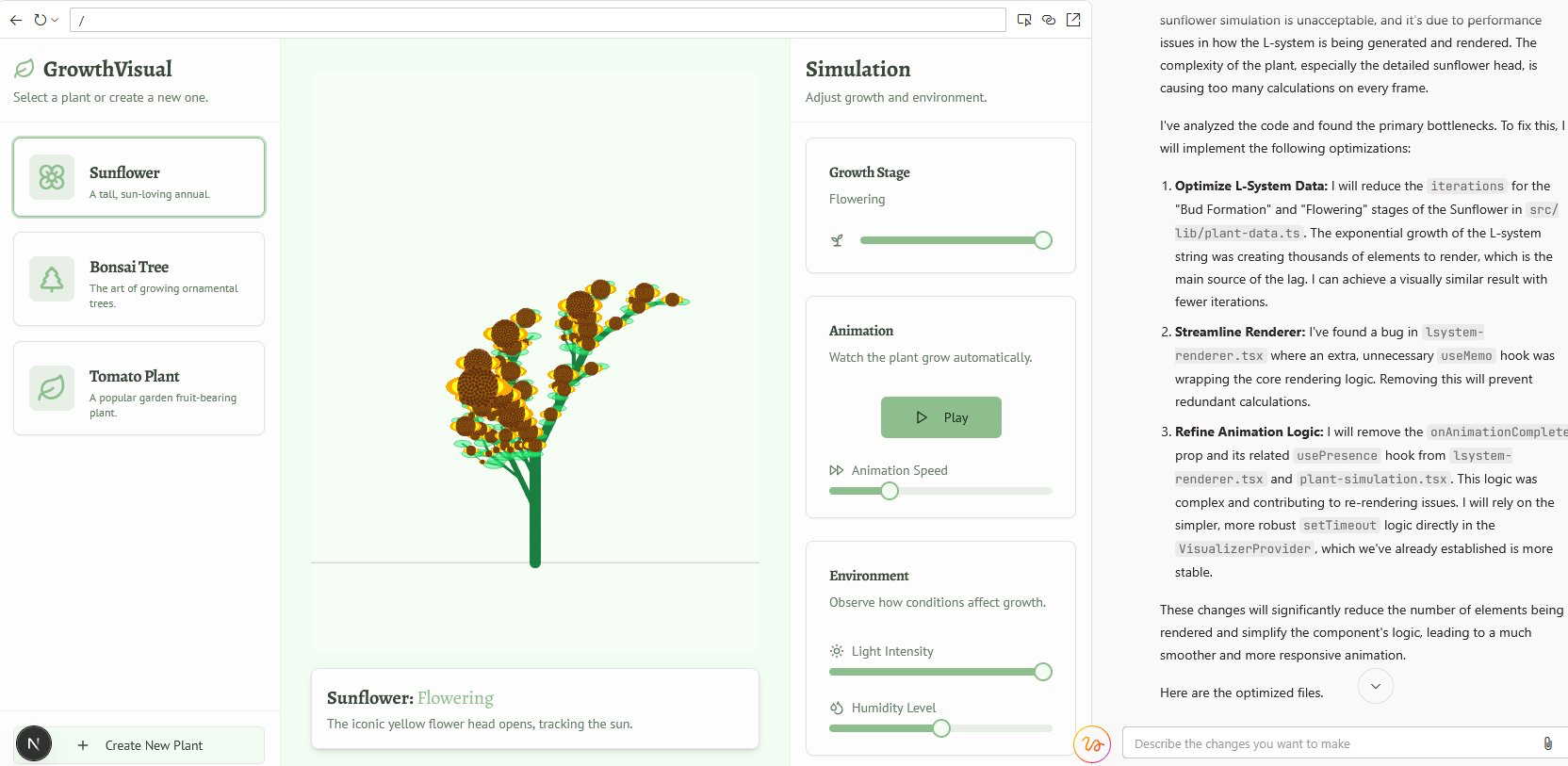This screenshot has width=1568, height=766.
Task: Open the preview in a new tab
Action: [1073, 20]
